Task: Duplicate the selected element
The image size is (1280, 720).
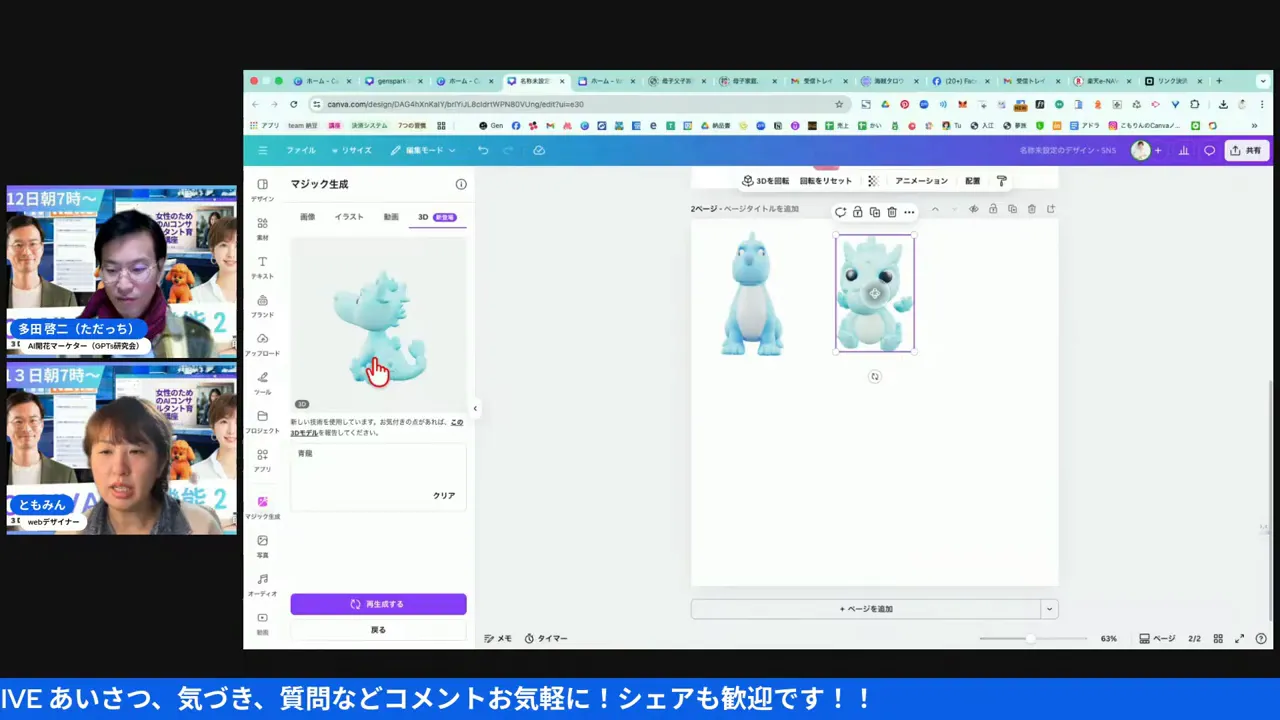Action: (x=874, y=211)
